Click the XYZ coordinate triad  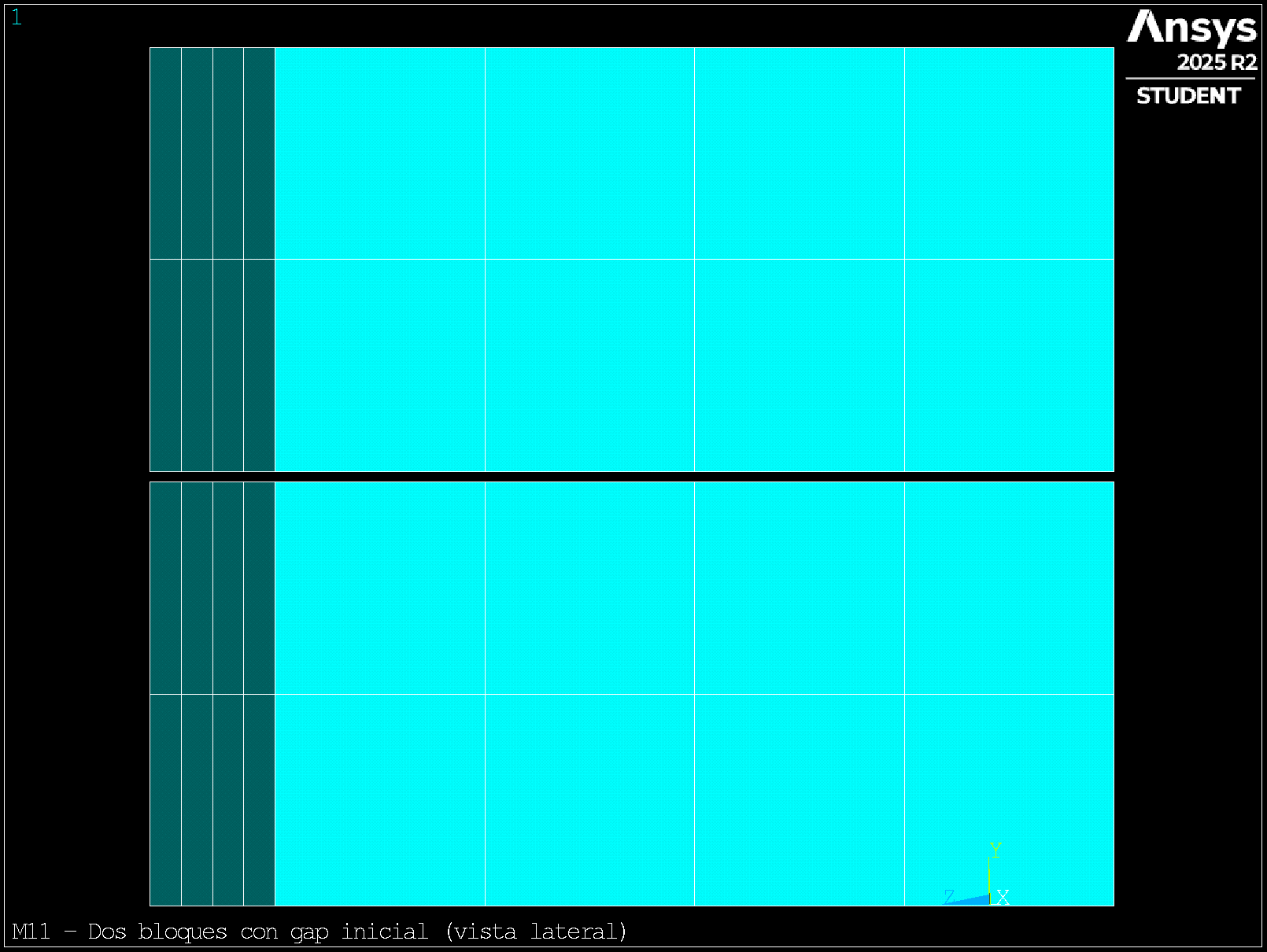point(977,875)
